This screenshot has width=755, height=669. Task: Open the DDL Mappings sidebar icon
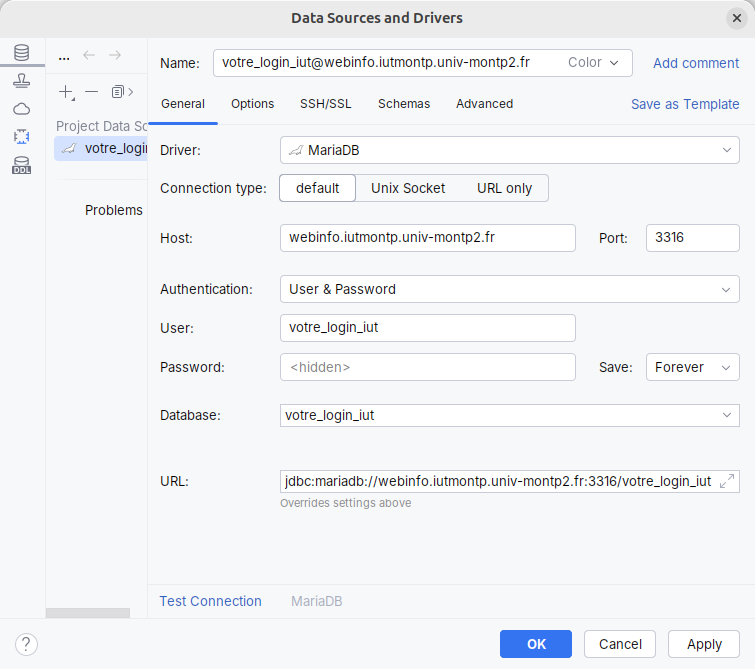pyautogui.click(x=22, y=165)
